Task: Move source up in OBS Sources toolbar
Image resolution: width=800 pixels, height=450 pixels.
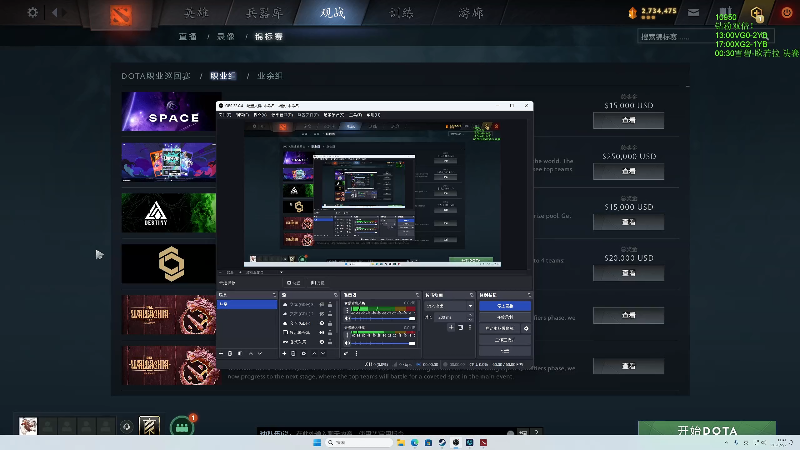Action: click(314, 354)
